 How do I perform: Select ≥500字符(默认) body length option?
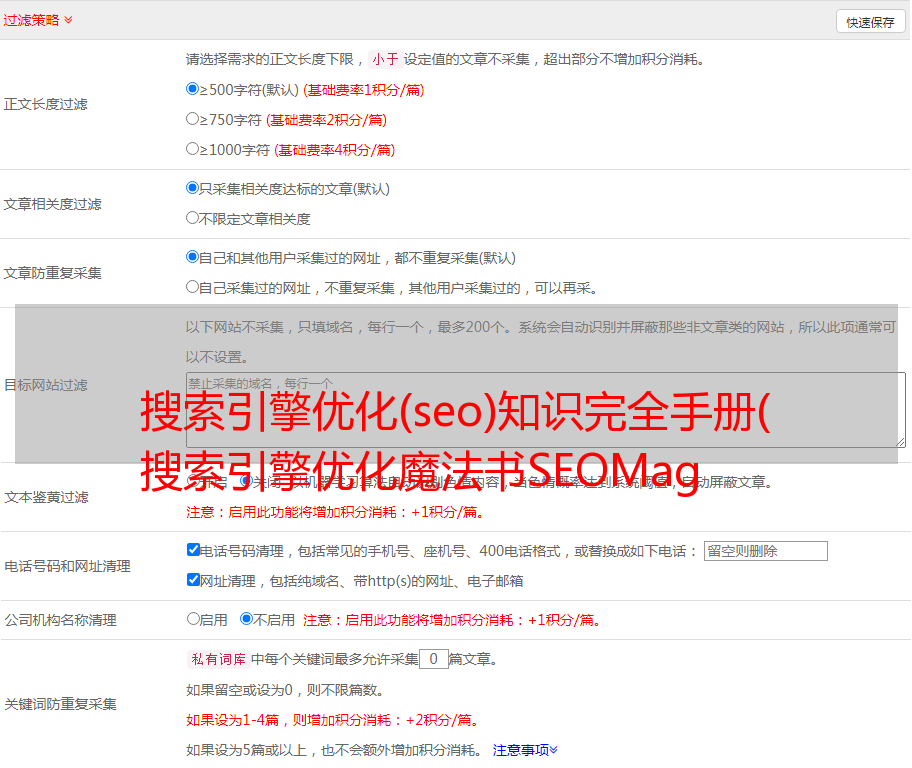pyautogui.click(x=192, y=89)
